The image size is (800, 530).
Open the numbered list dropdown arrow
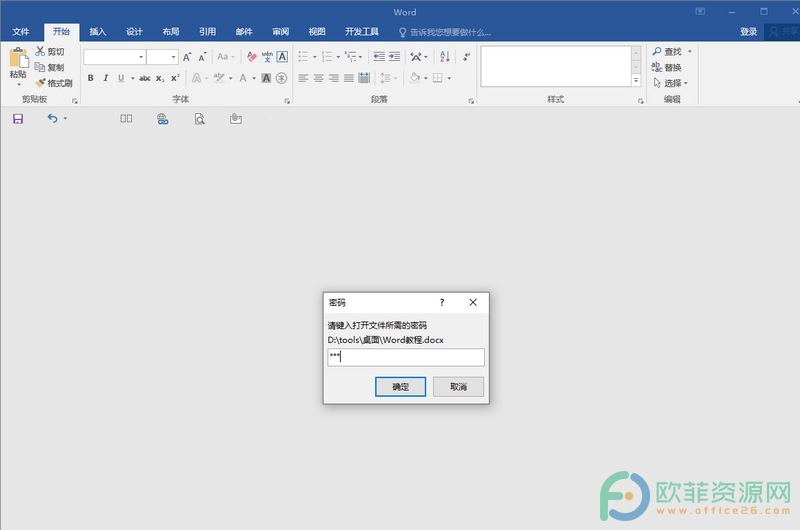(338, 57)
